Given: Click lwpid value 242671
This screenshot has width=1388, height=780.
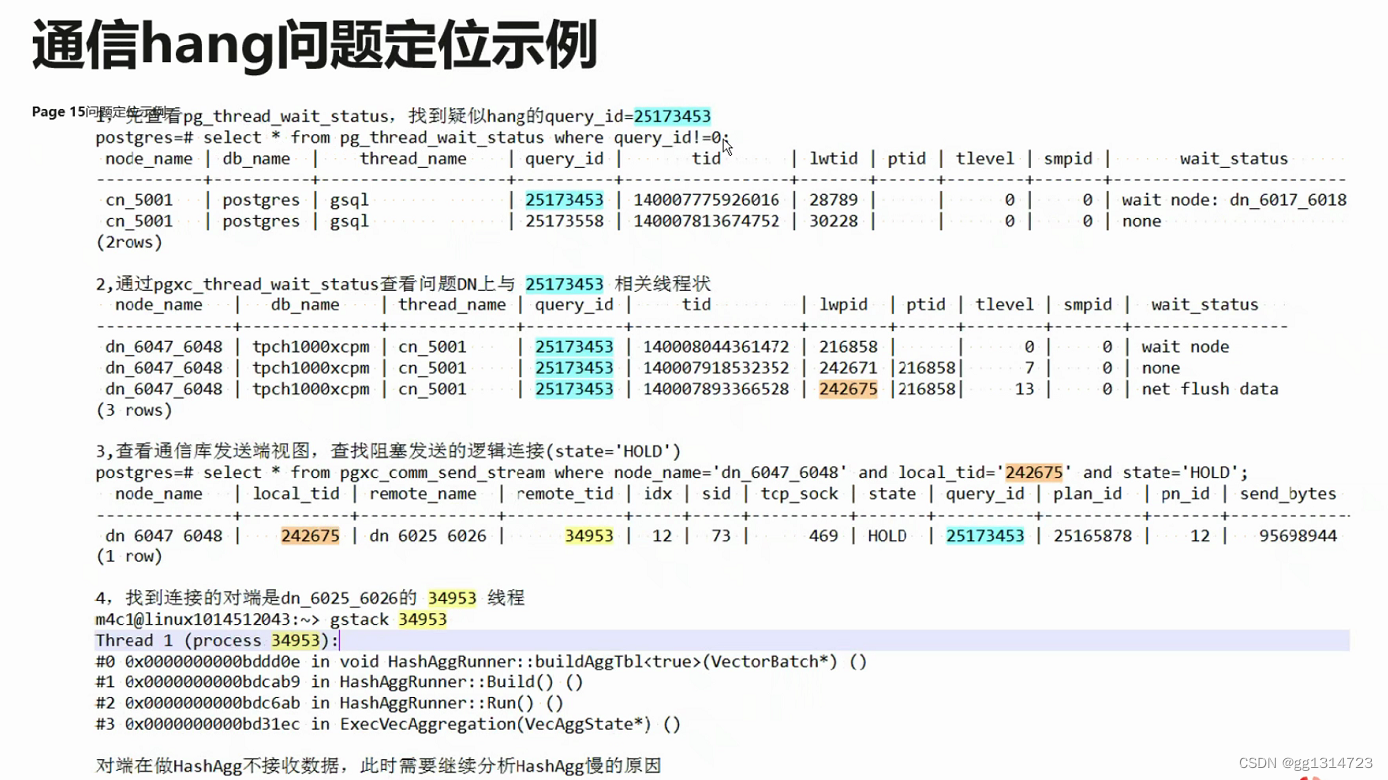Looking at the screenshot, I should pyautogui.click(x=848, y=368).
